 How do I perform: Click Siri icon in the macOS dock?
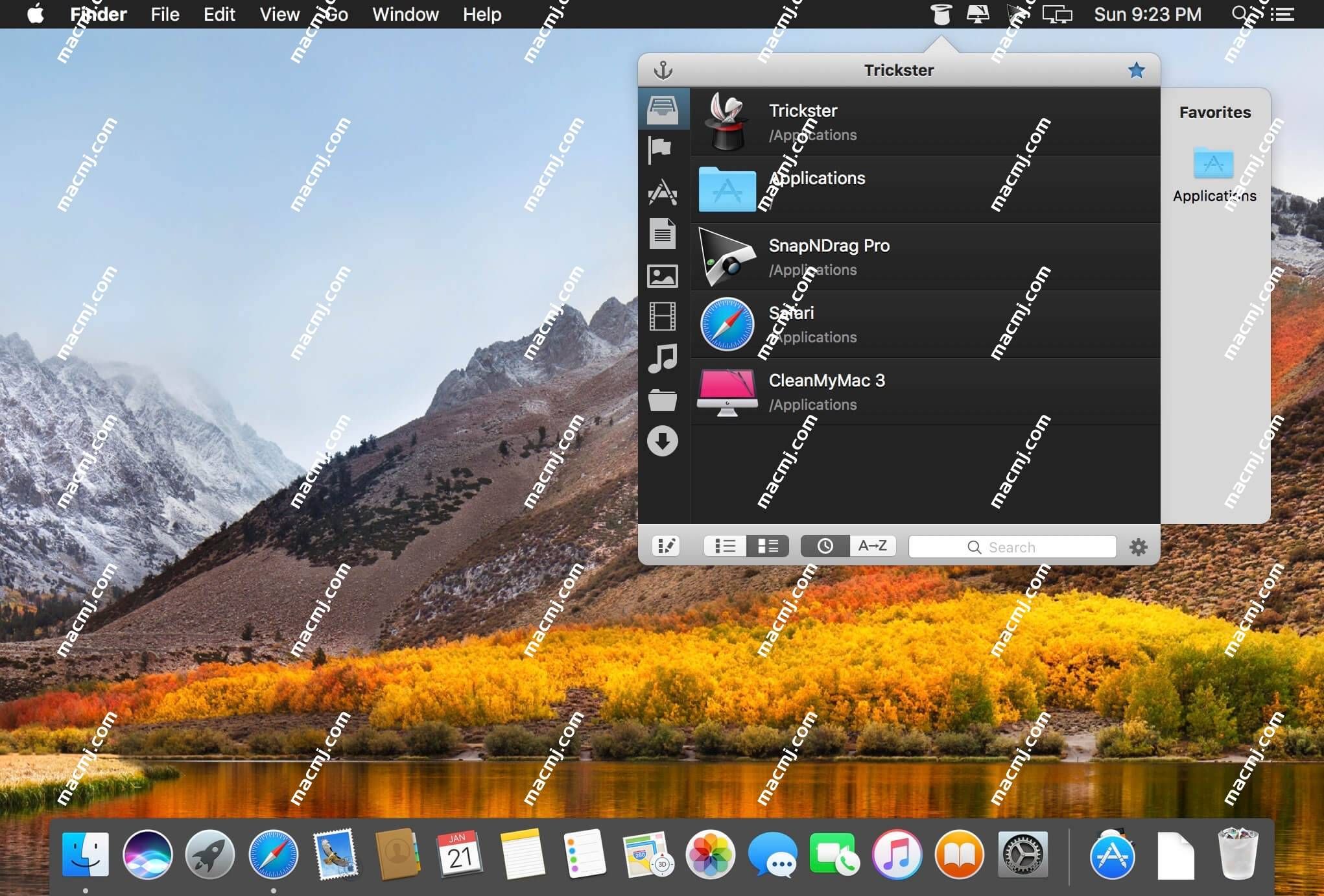click(x=147, y=854)
